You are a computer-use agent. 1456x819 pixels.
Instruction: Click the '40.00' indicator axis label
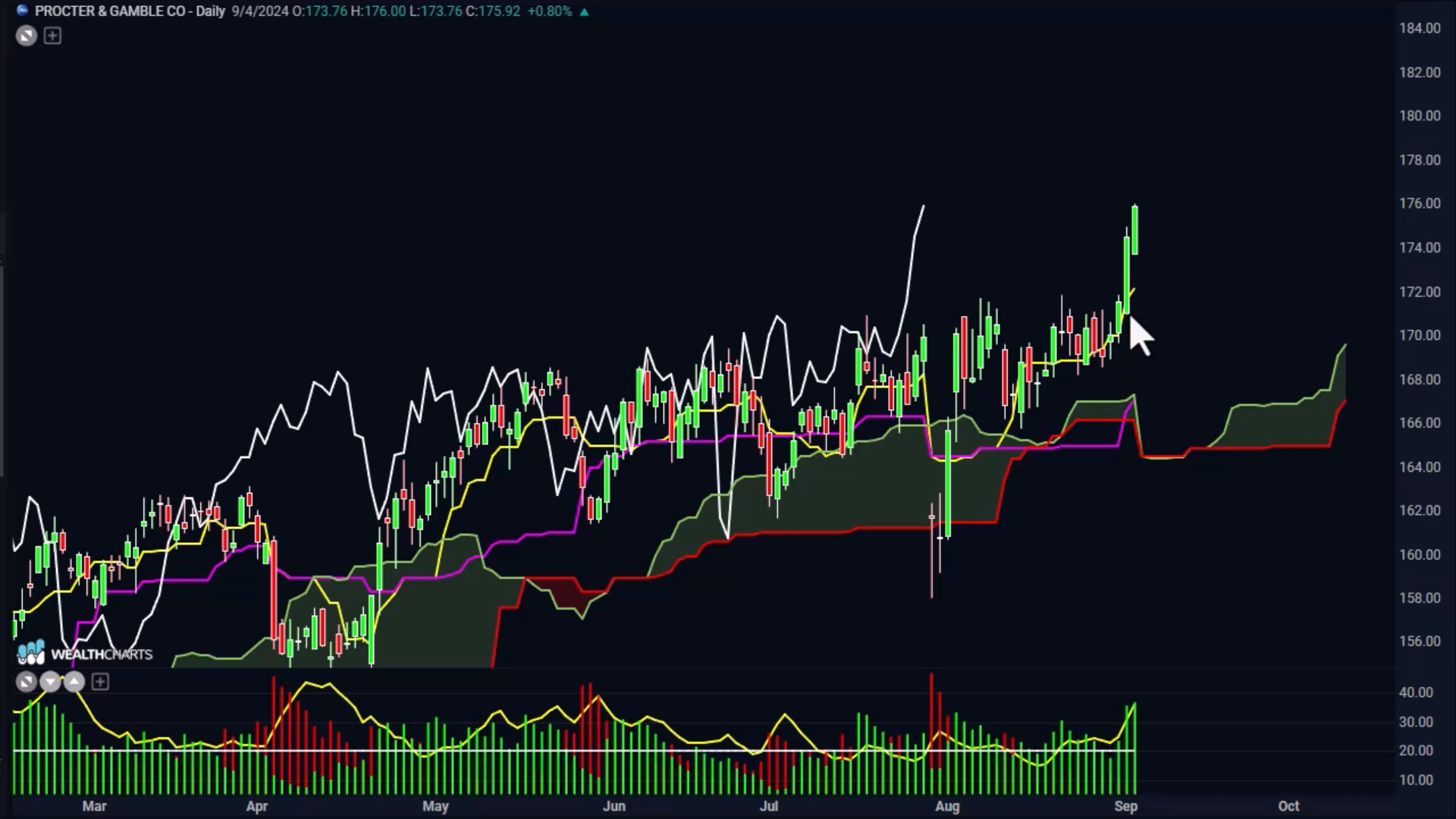point(1416,692)
